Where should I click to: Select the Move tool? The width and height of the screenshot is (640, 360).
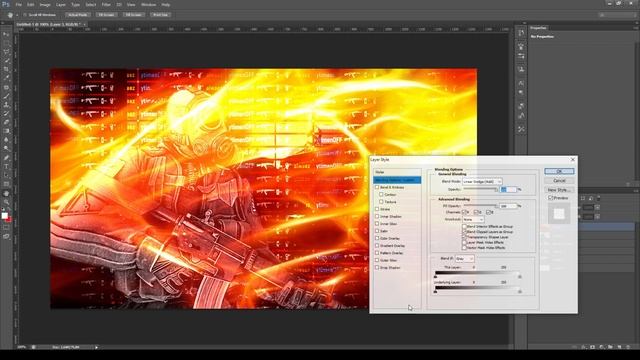(6, 35)
